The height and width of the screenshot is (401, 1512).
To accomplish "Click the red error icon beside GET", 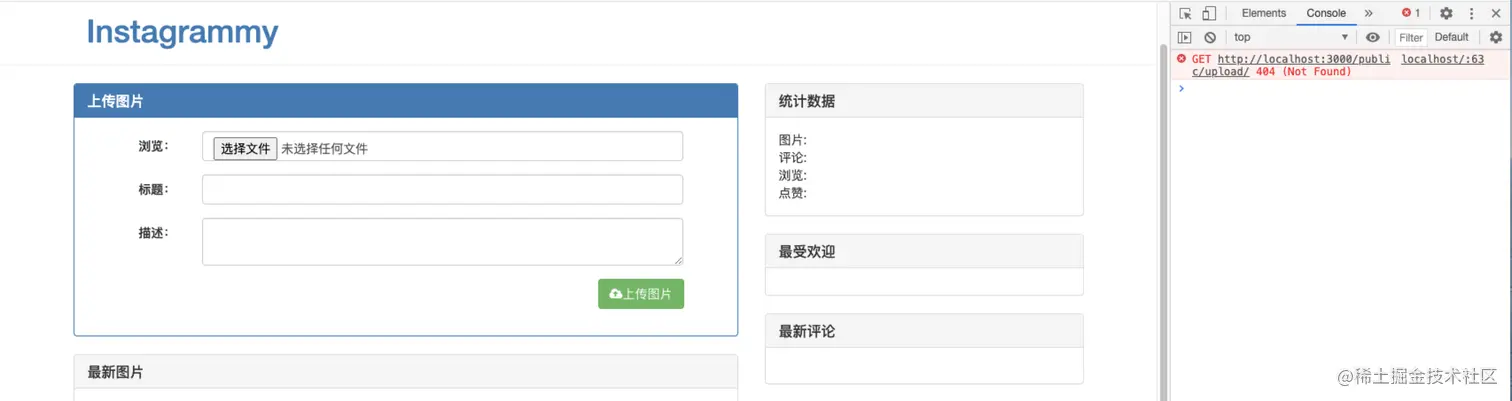I will (x=1181, y=59).
